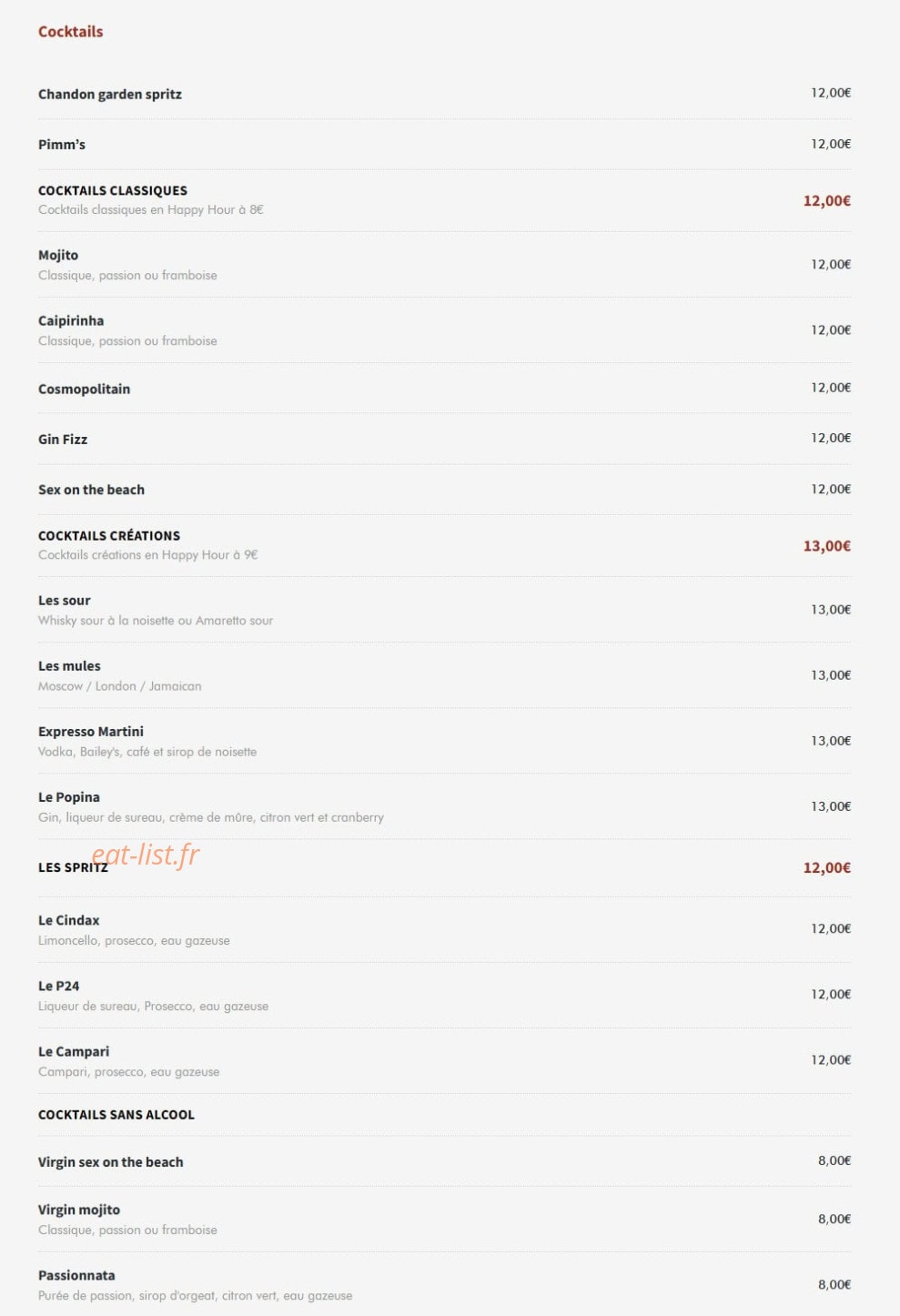The image size is (900, 1316).
Task: Click the Le P24 spritz entry
Action: click(x=58, y=986)
